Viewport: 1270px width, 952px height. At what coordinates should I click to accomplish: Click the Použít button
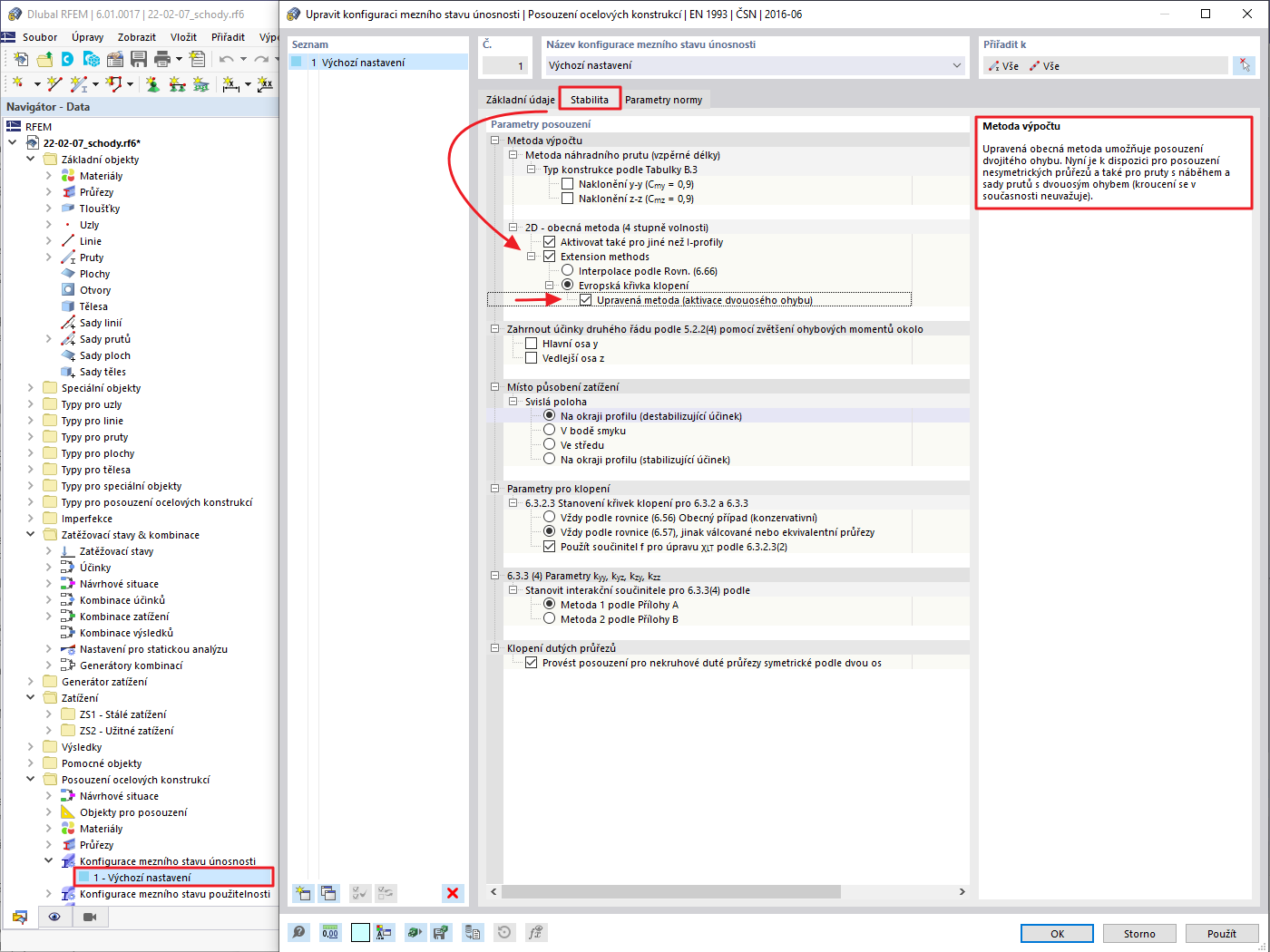(x=1222, y=932)
